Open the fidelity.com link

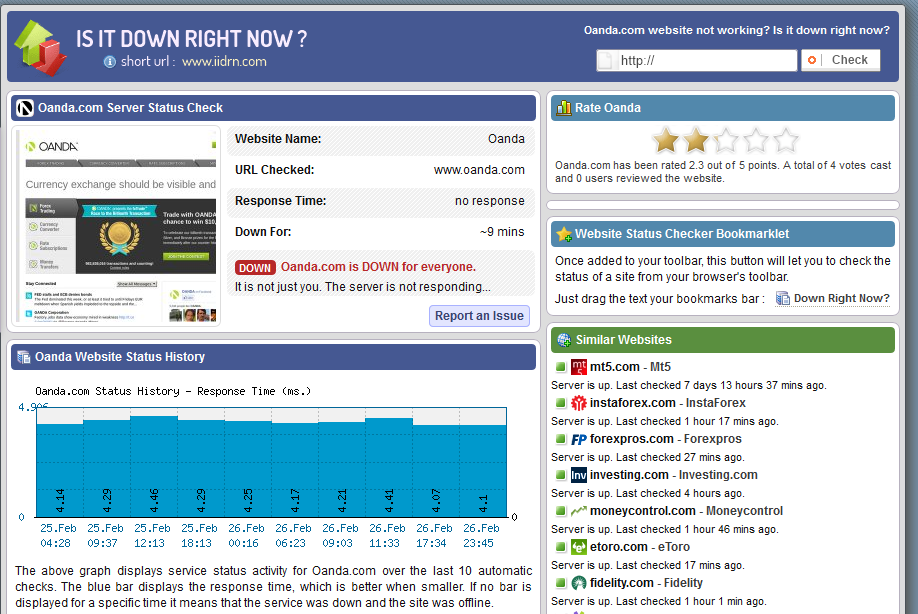pyautogui.click(x=622, y=583)
